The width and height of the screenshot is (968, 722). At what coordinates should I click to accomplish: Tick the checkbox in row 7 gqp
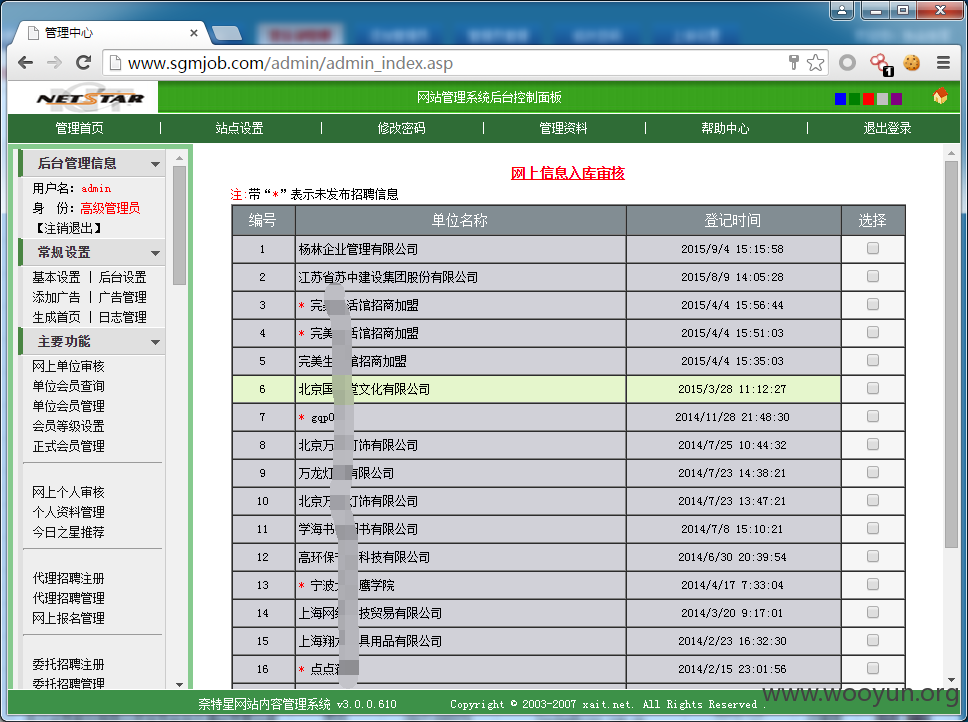pyautogui.click(x=873, y=417)
